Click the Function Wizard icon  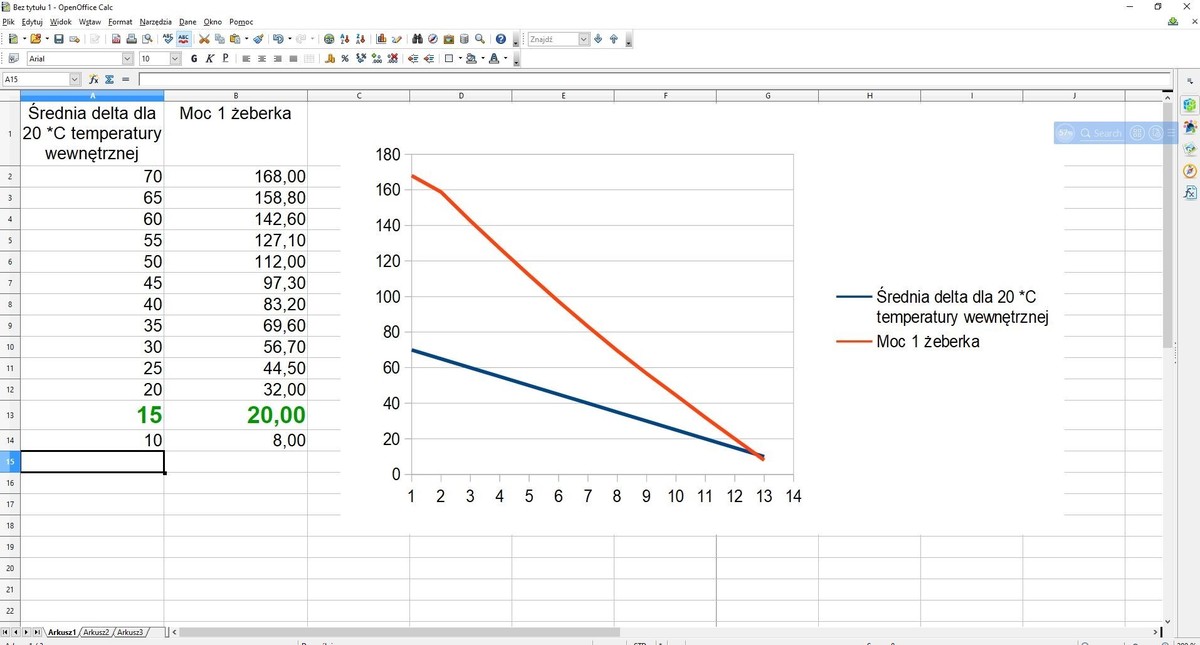[93, 79]
